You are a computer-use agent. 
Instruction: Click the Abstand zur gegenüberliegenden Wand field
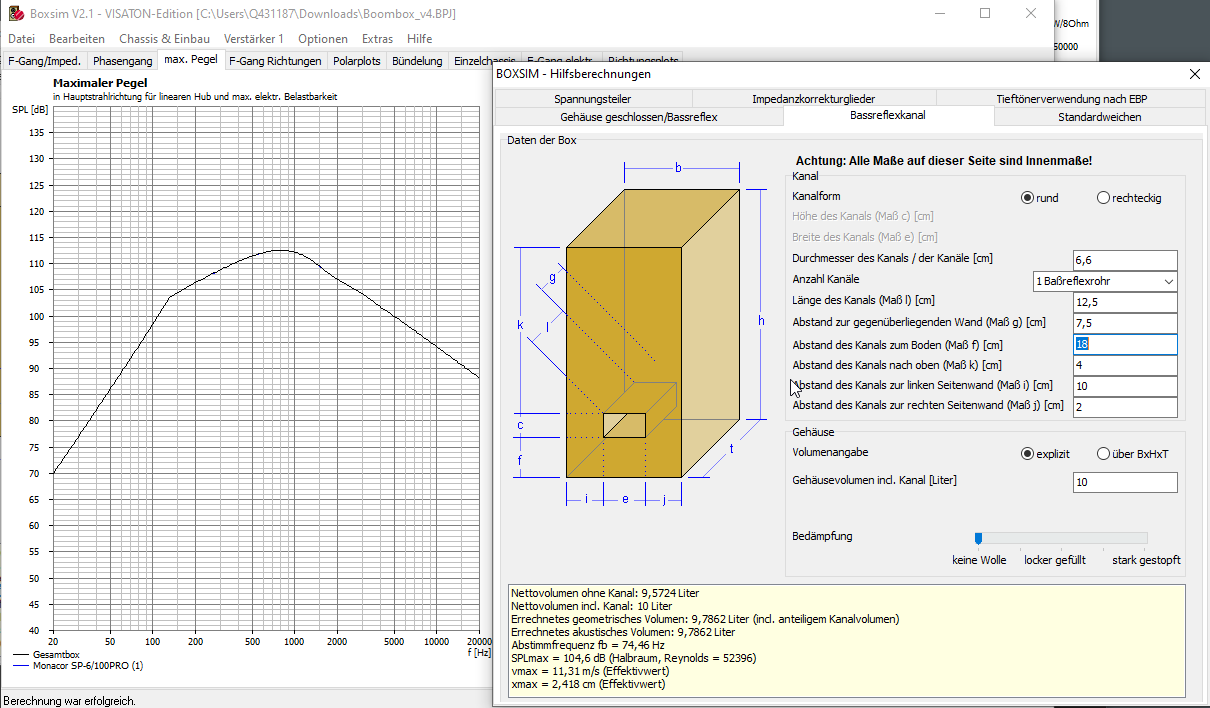point(1125,323)
